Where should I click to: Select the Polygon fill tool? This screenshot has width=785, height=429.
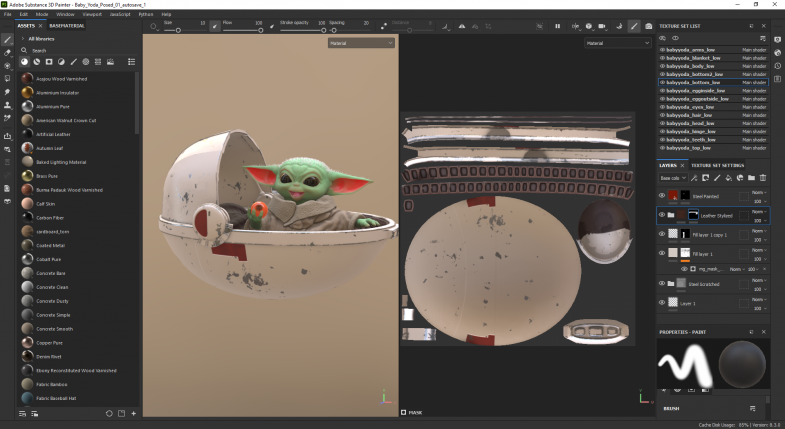click(x=7, y=79)
